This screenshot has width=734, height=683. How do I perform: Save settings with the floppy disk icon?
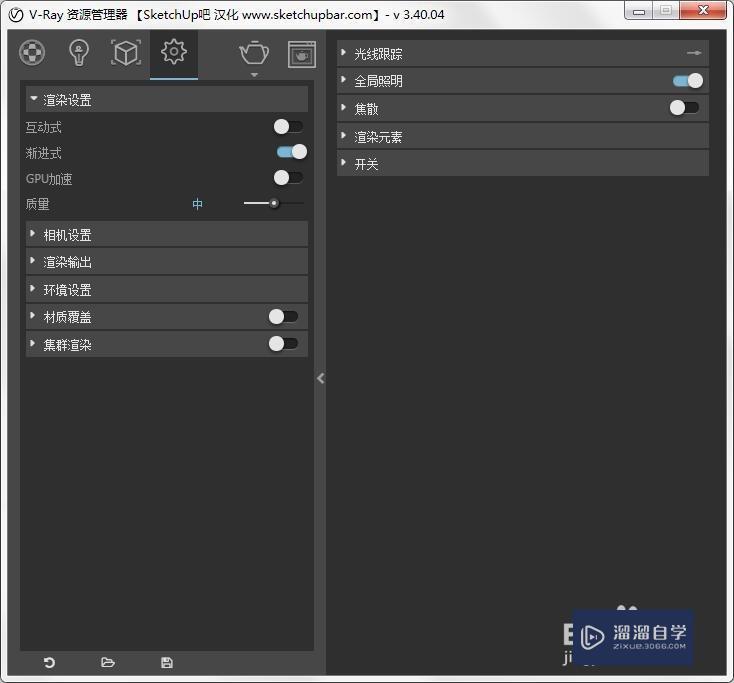167,662
